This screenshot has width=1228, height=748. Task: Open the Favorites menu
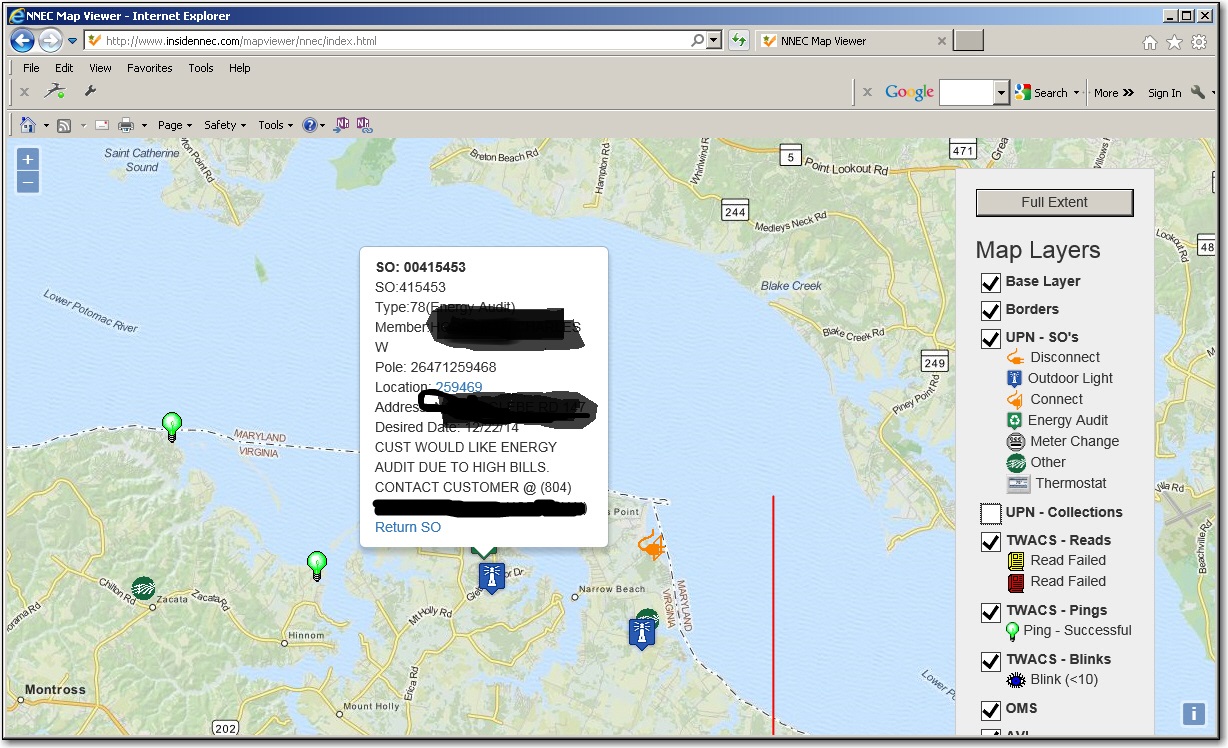149,68
